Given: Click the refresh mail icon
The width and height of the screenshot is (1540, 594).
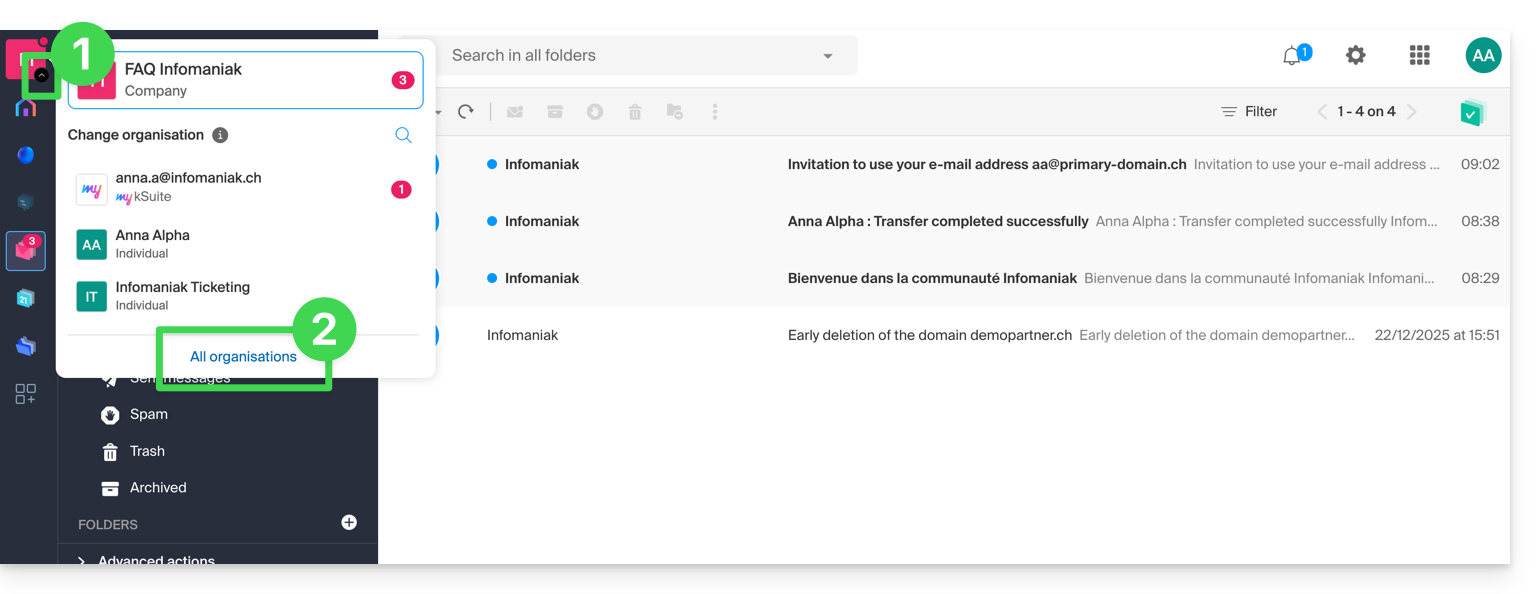Looking at the screenshot, I should click(x=466, y=112).
